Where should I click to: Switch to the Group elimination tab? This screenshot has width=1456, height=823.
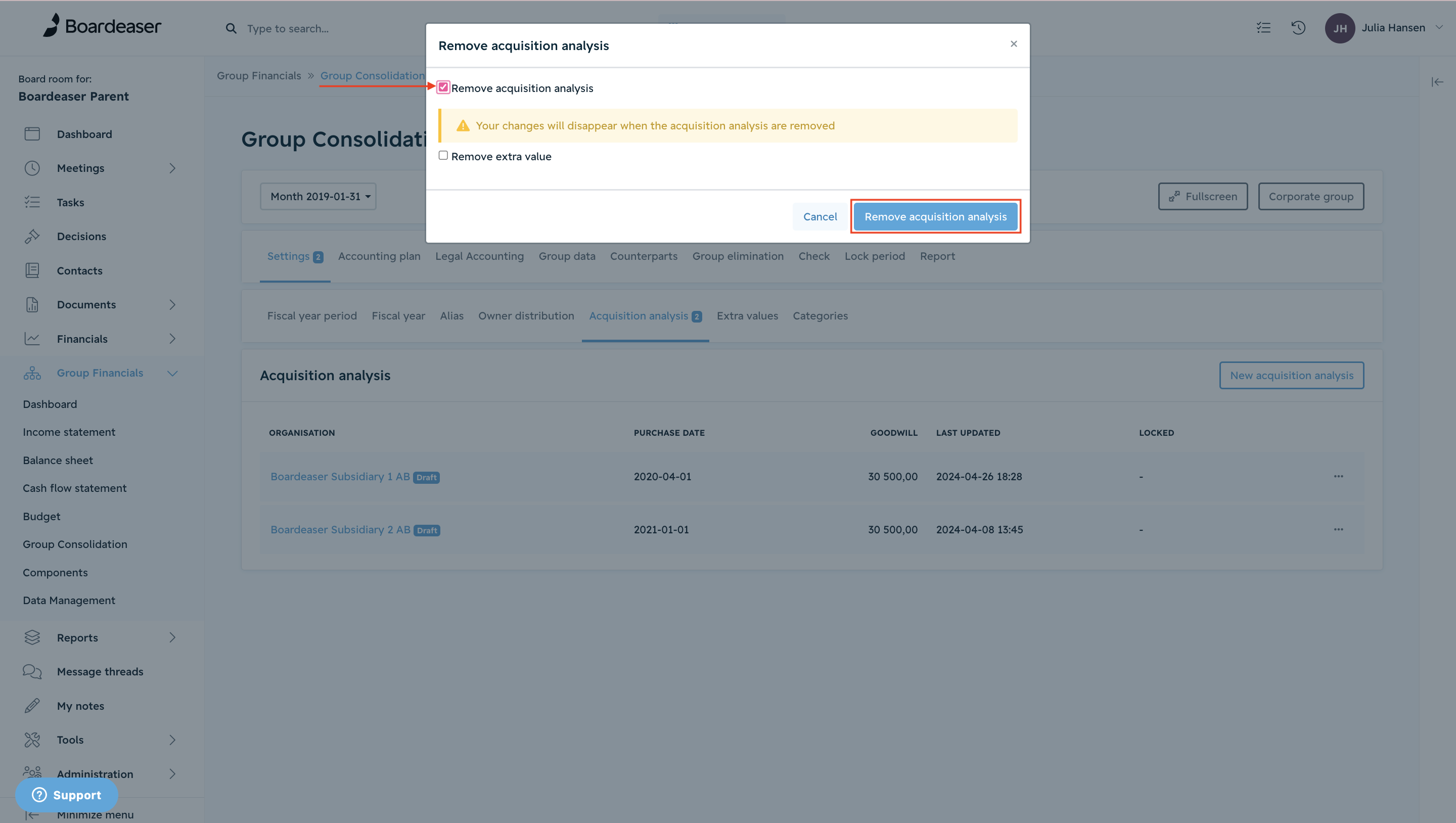point(738,256)
